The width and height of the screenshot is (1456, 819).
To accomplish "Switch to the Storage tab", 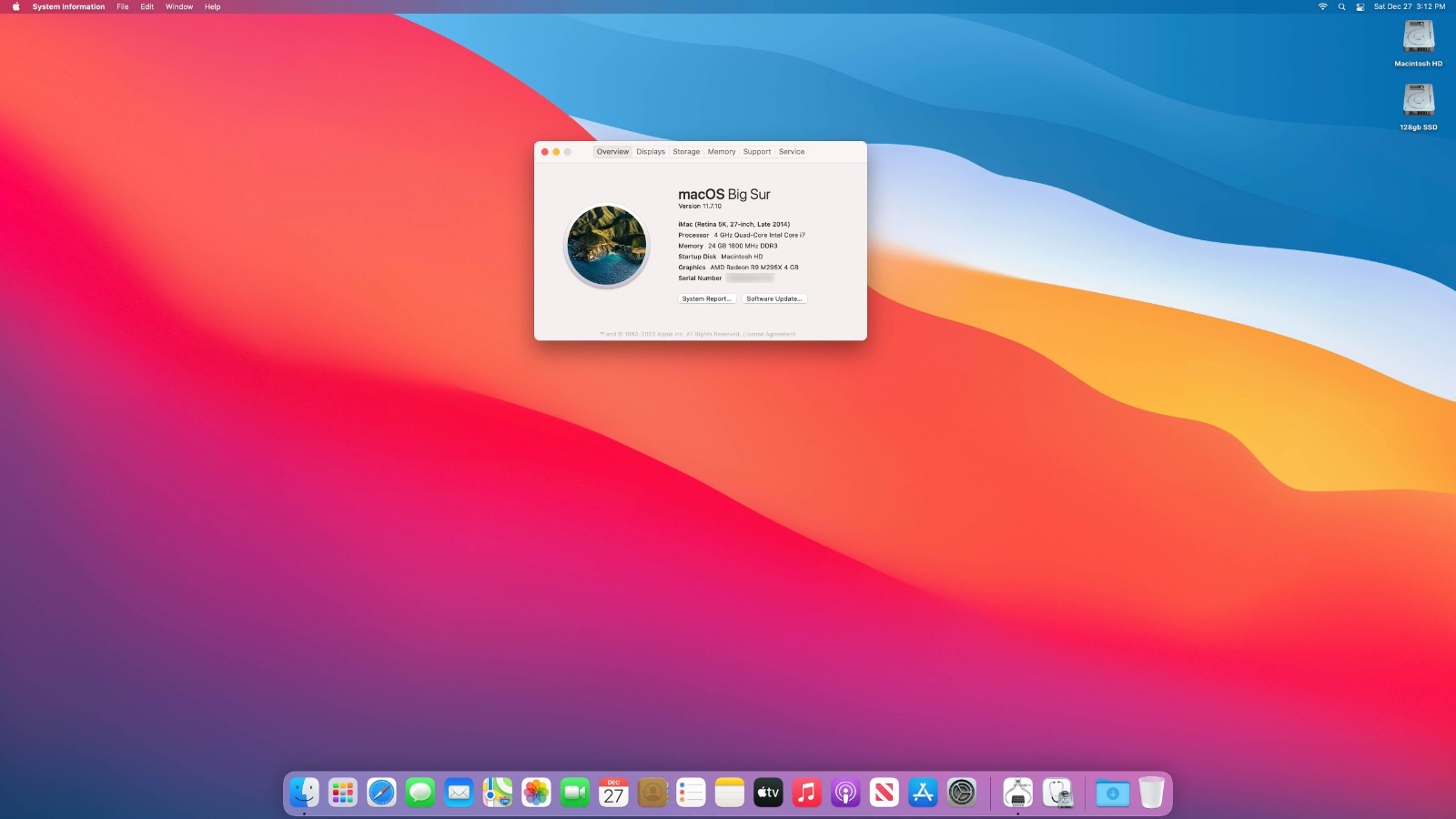I will (686, 152).
